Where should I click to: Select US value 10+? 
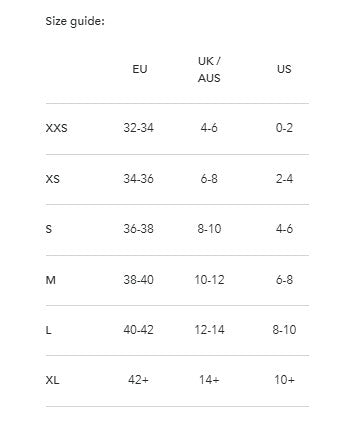[284, 380]
